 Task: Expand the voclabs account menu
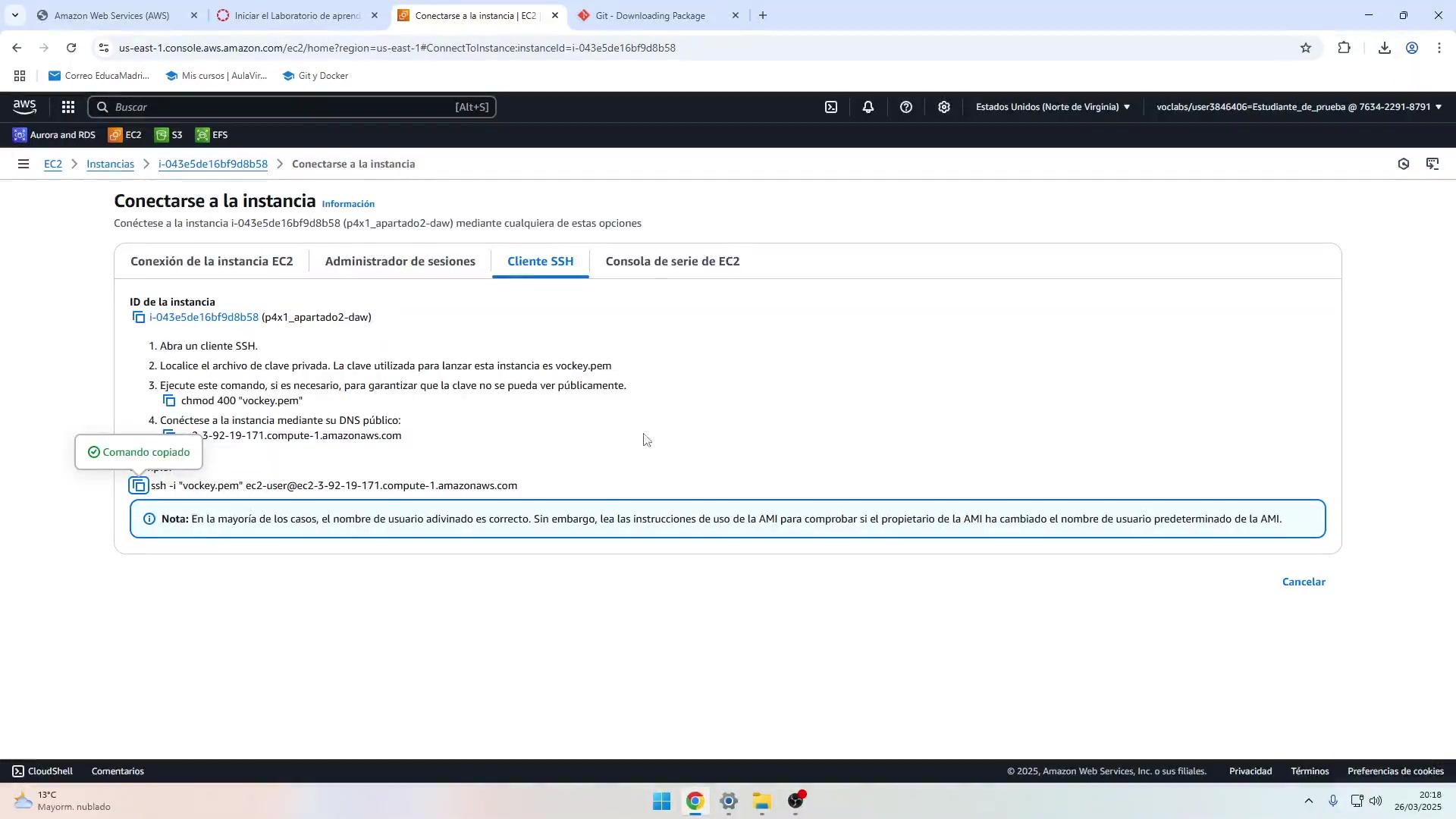(1298, 107)
